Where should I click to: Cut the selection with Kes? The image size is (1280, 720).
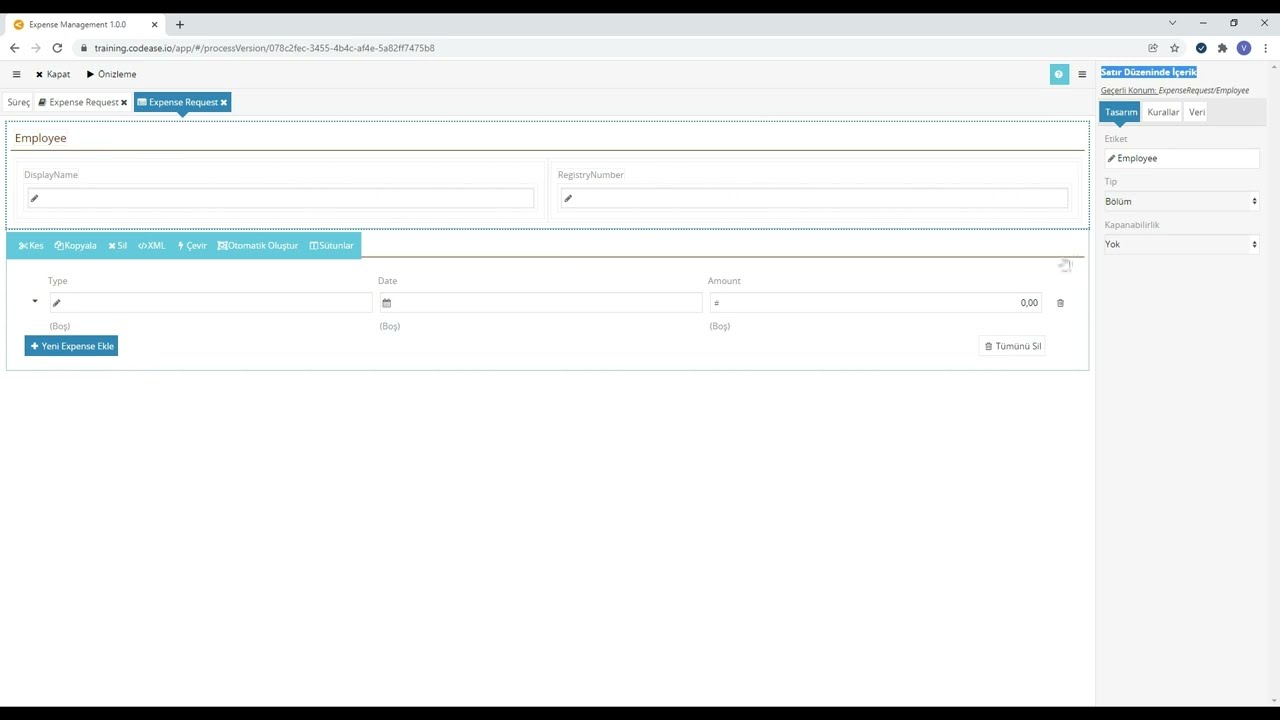pyautogui.click(x=31, y=246)
